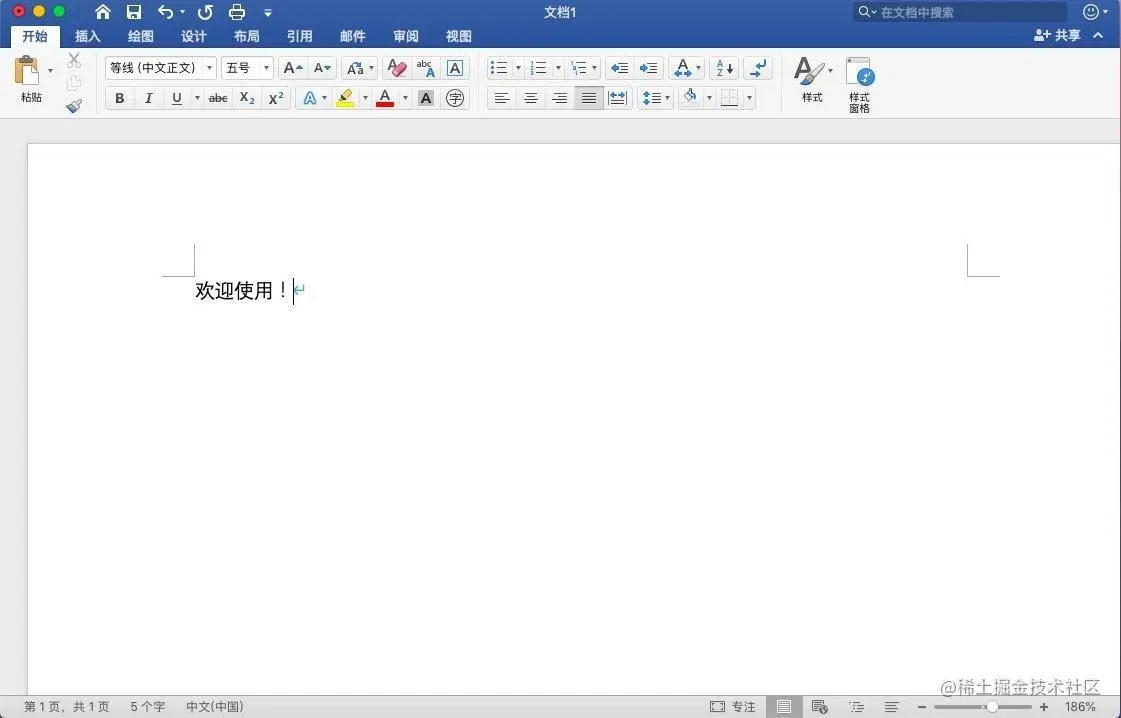
Task: Go to the 设计 tab
Action: pyautogui.click(x=194, y=36)
